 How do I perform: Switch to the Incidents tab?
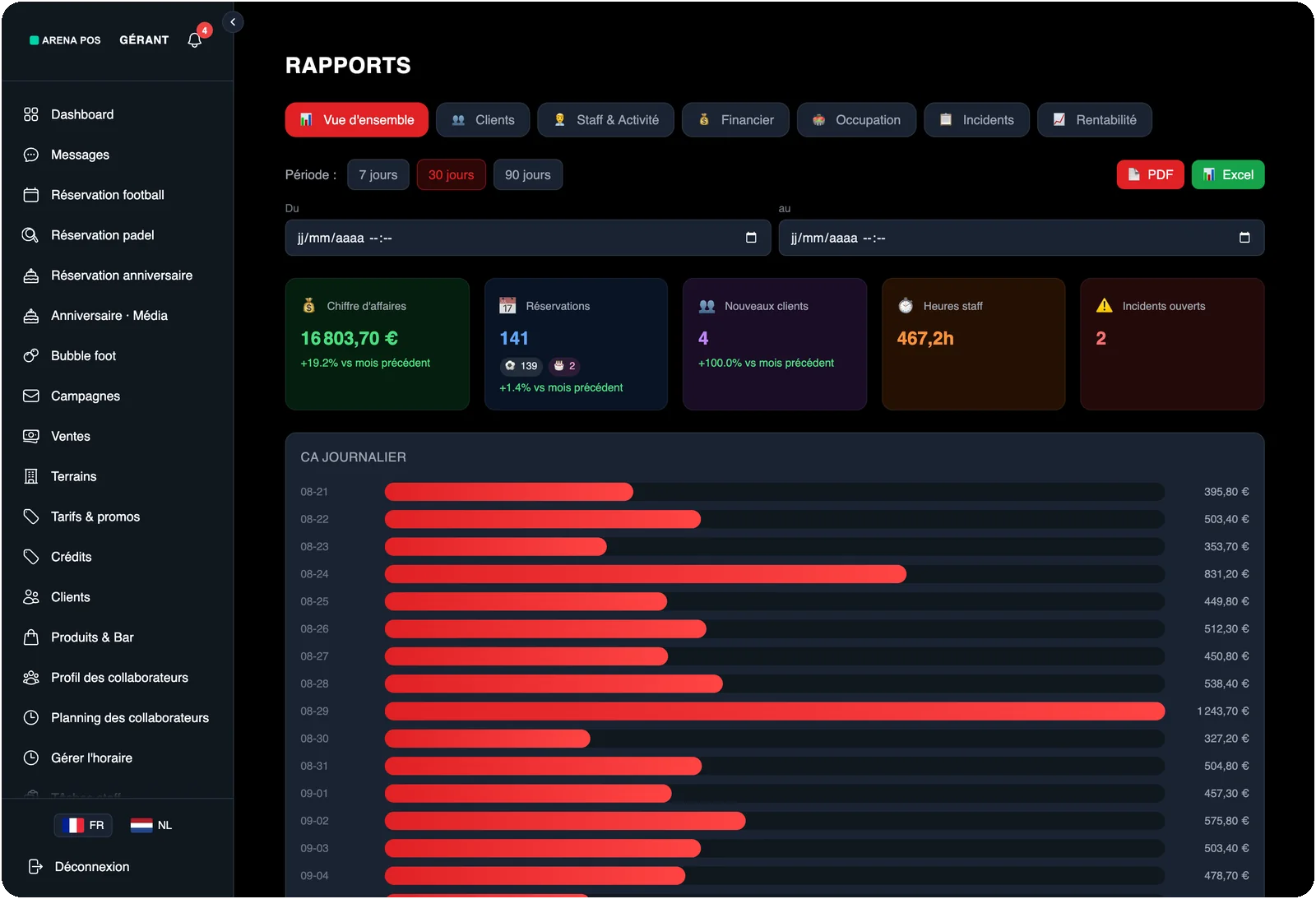pyautogui.click(x=976, y=120)
